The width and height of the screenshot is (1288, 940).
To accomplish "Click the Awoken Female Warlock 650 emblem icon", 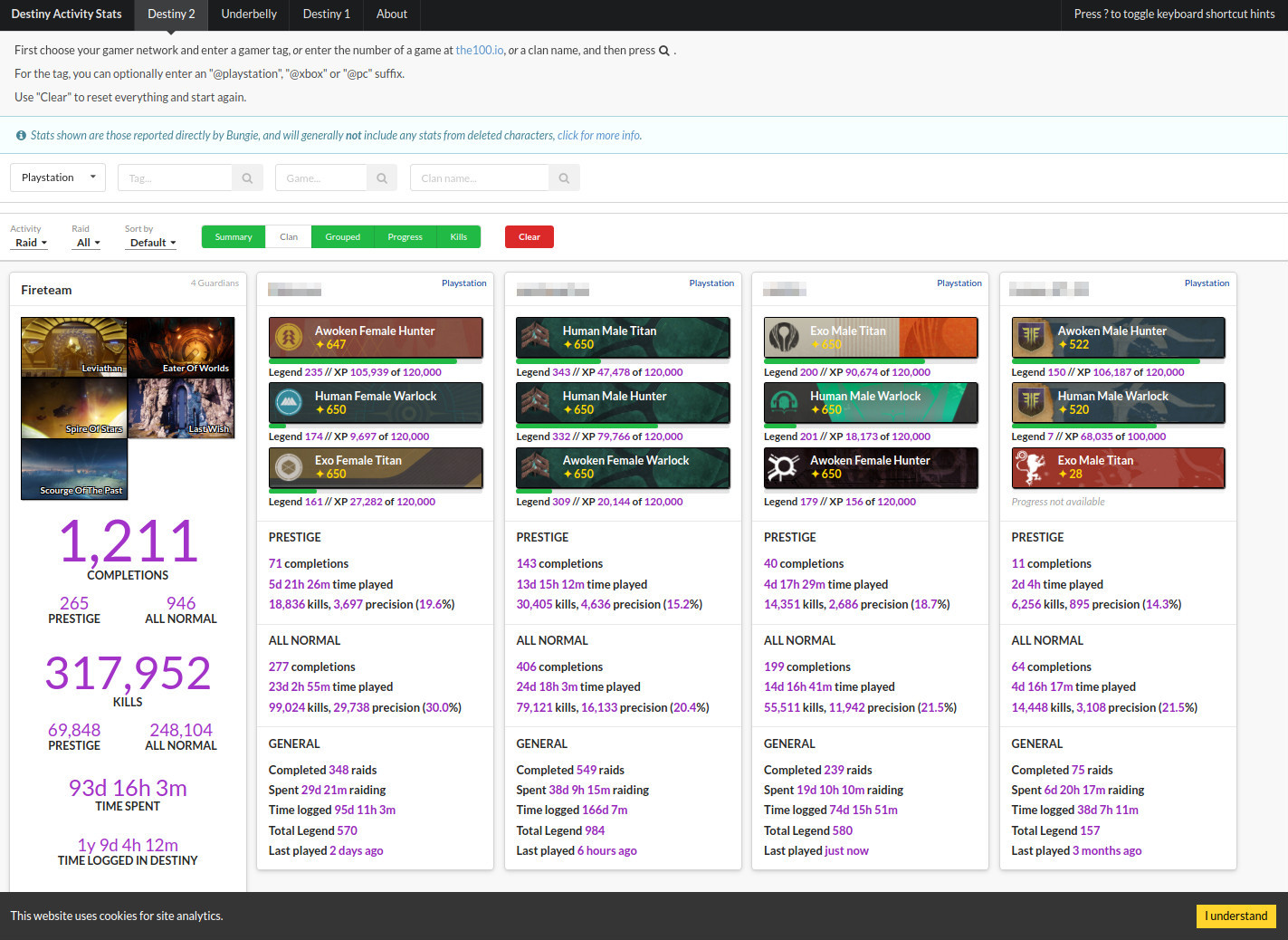I will [x=536, y=467].
